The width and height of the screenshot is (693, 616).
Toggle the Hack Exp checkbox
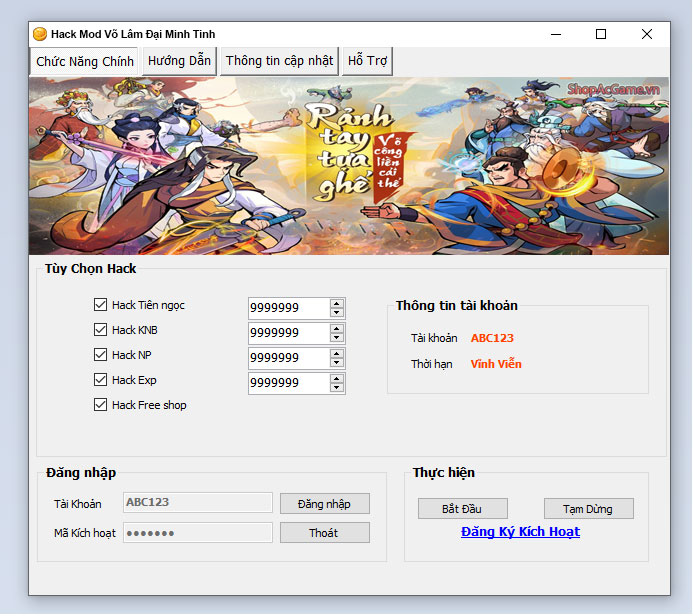pos(100,380)
